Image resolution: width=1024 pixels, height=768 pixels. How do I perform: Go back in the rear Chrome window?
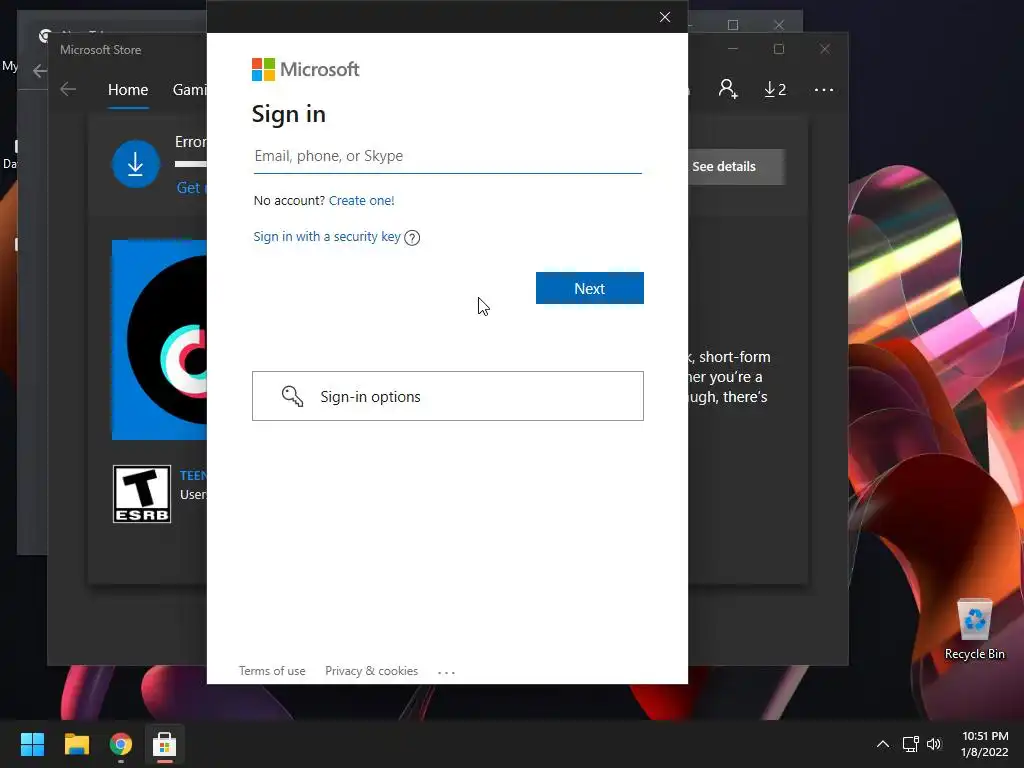click(x=40, y=71)
